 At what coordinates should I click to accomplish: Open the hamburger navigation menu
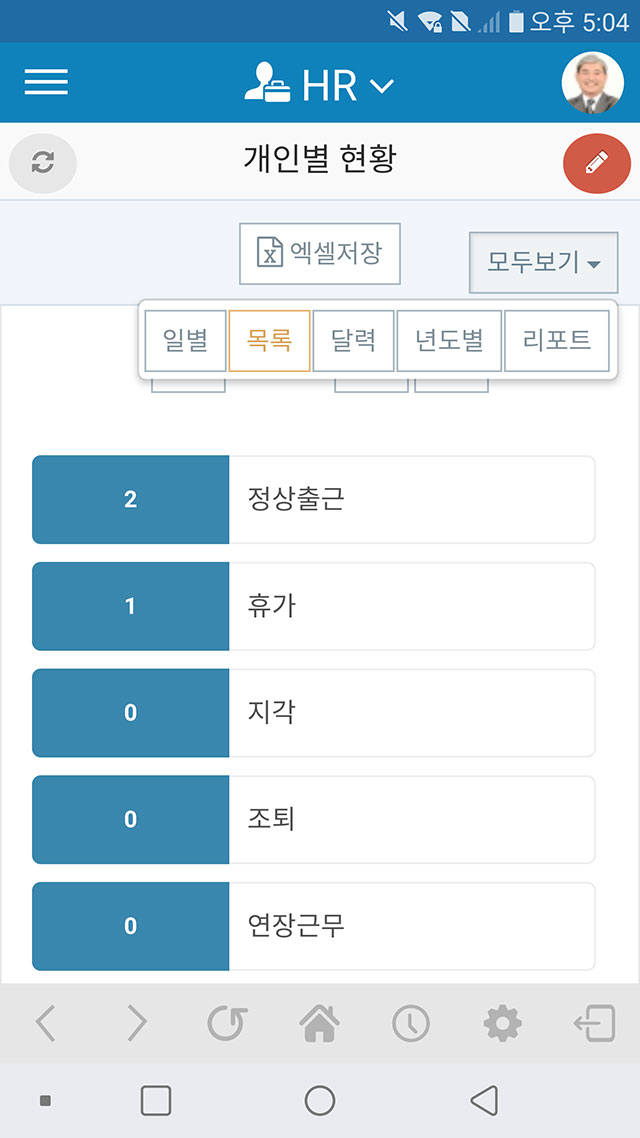click(x=46, y=83)
